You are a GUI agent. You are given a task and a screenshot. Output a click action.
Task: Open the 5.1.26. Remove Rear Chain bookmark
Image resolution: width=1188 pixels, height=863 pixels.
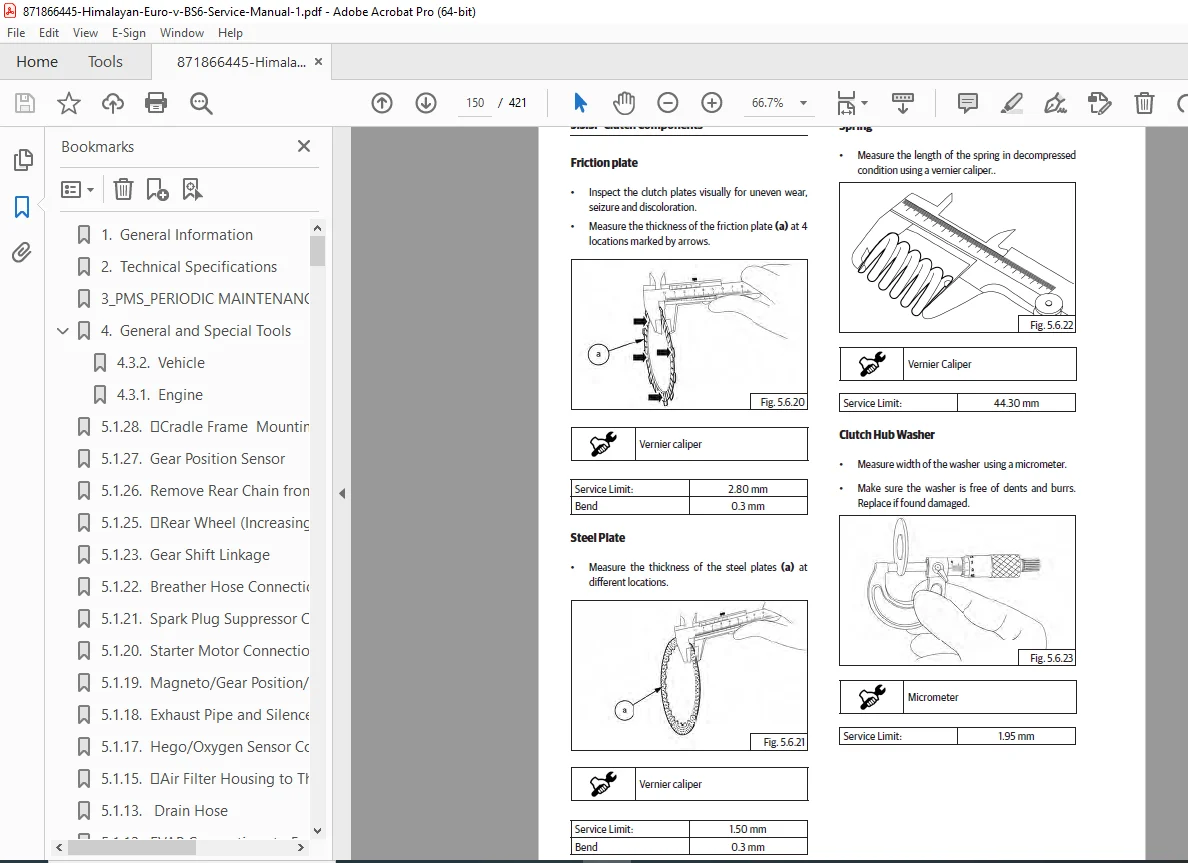coord(205,491)
